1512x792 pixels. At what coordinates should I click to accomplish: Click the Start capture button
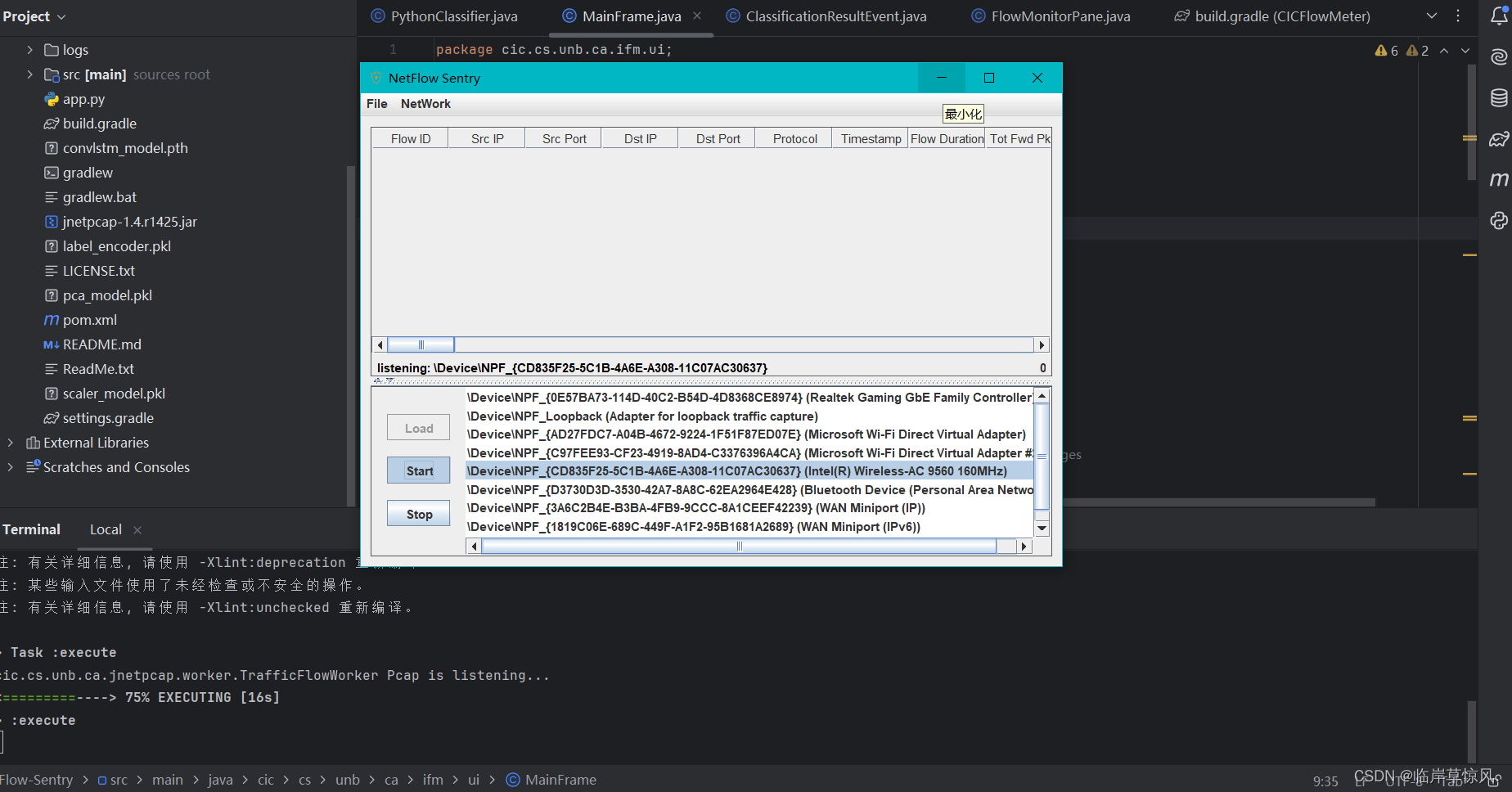click(x=419, y=470)
